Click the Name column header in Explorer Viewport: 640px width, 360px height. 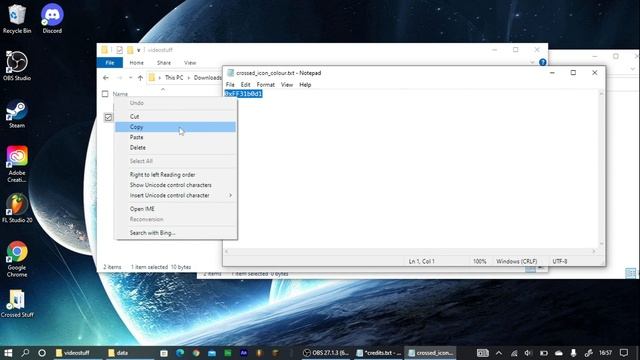coord(120,94)
